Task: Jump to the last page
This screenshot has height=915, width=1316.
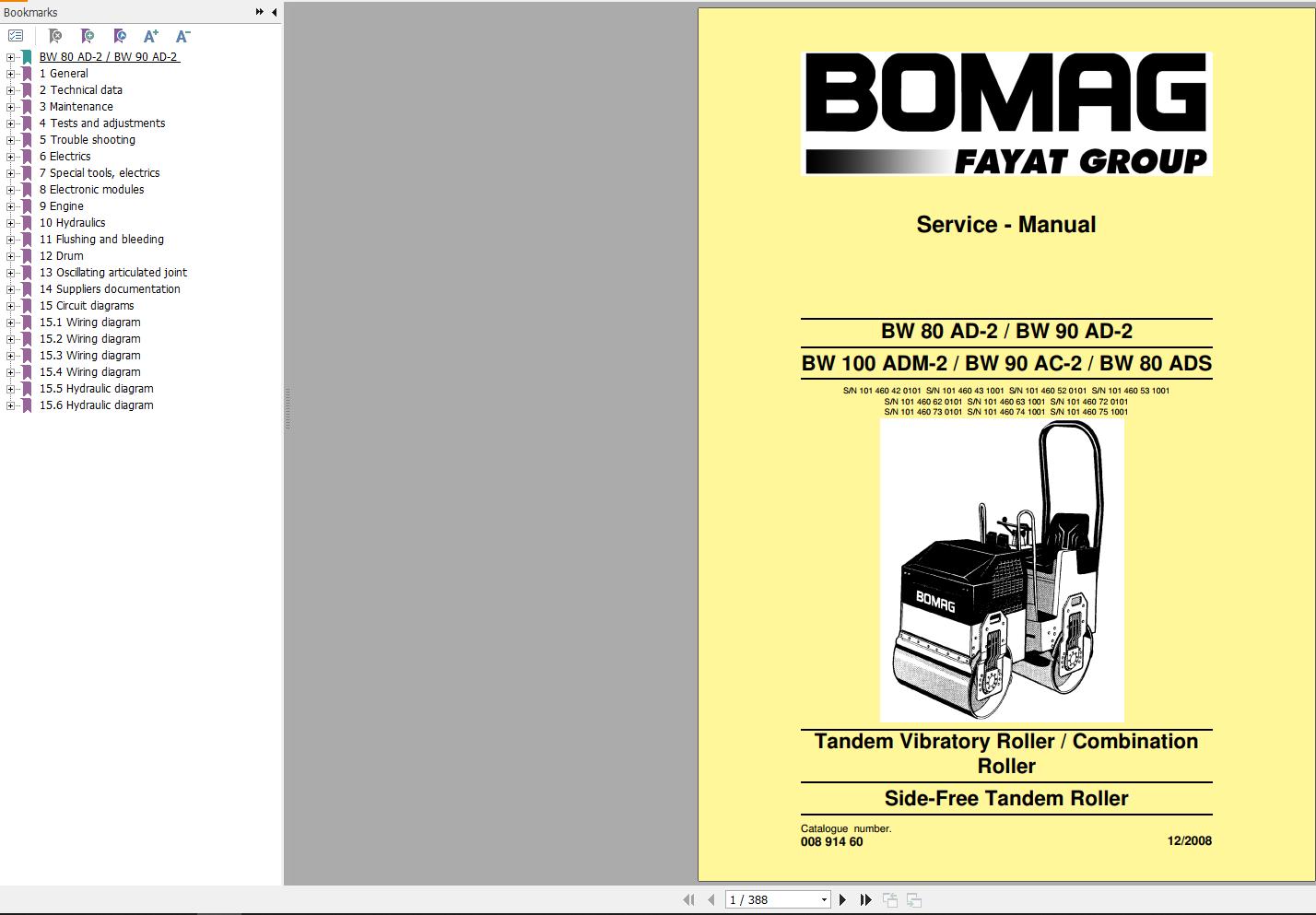Action: (x=865, y=899)
